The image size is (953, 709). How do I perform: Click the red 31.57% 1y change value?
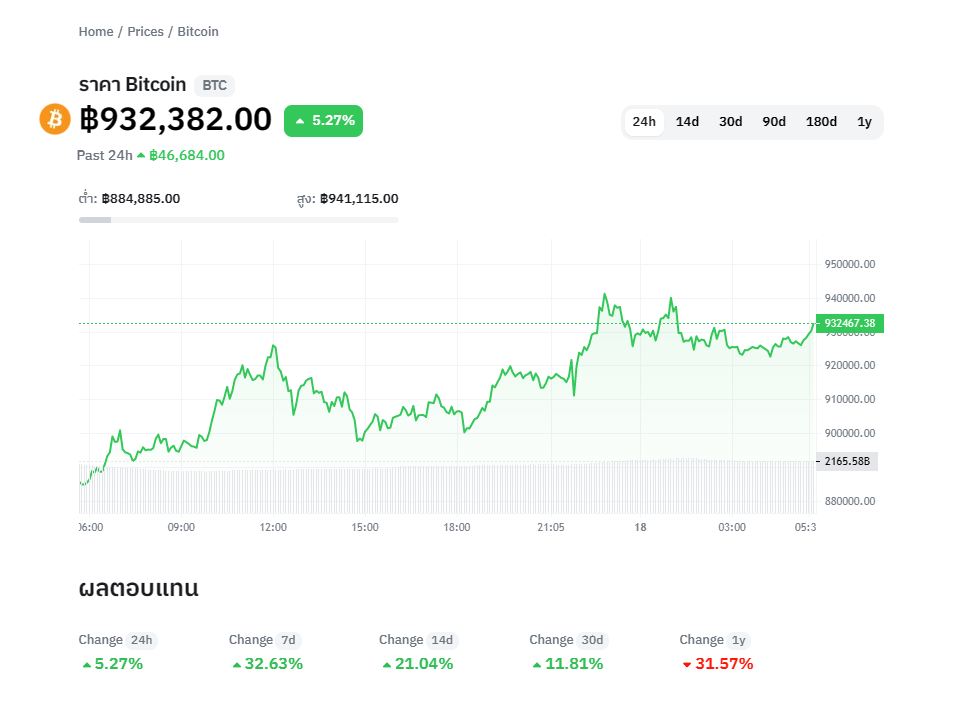[x=724, y=663]
